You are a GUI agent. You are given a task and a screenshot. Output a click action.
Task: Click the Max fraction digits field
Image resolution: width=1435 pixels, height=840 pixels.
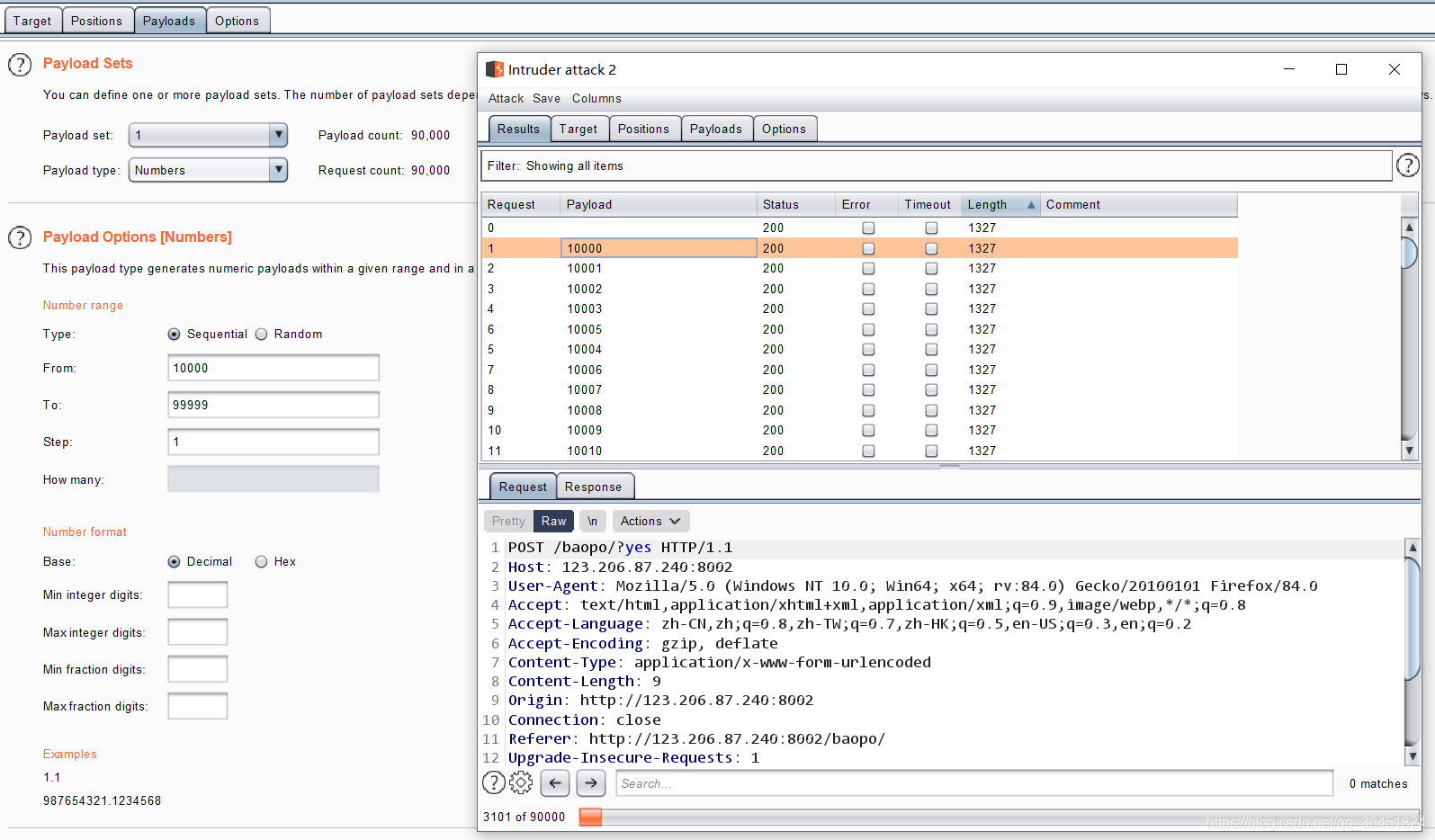pos(198,706)
